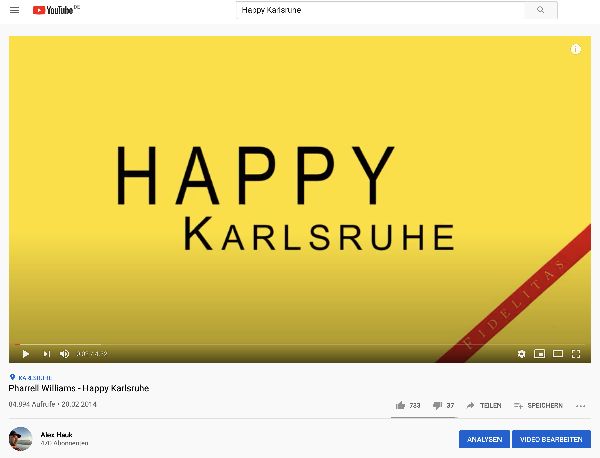This screenshot has width=600, height=458.
Task: Enter fullscreen mode
Action: click(x=576, y=354)
